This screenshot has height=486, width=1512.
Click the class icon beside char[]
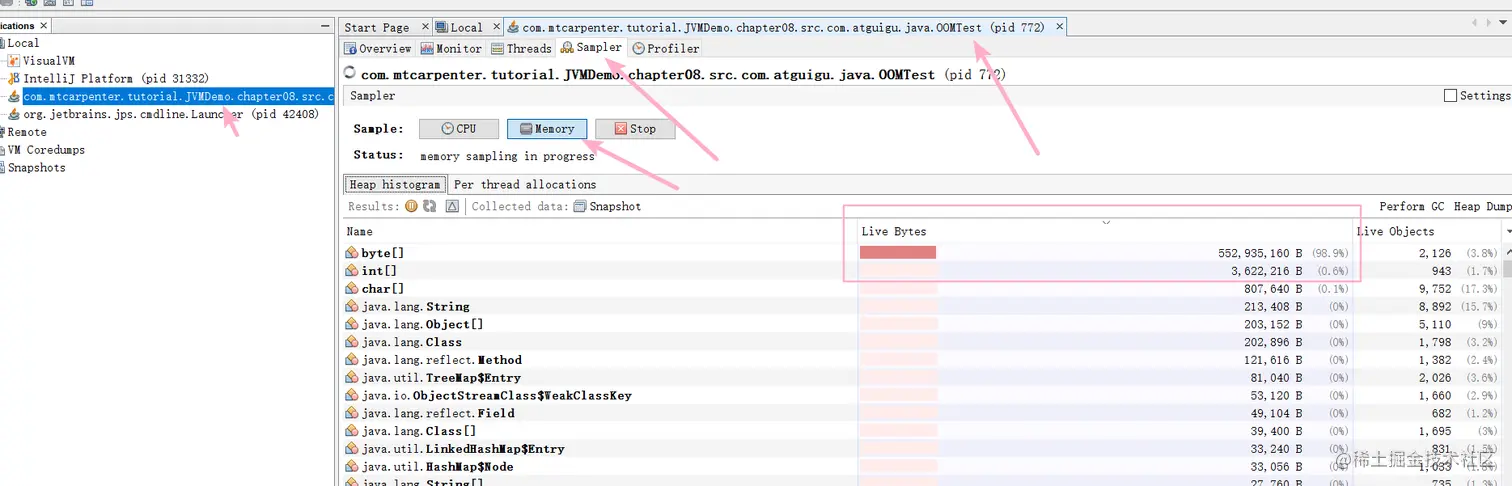tap(351, 289)
